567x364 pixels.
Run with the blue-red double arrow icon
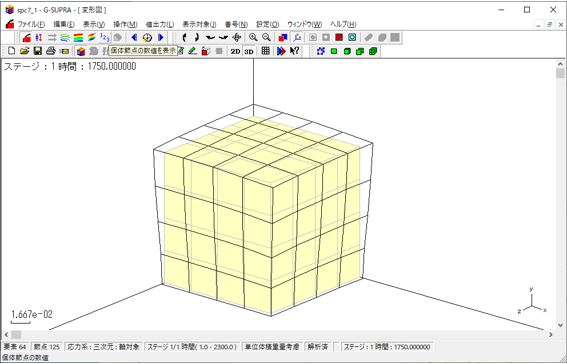click(281, 51)
